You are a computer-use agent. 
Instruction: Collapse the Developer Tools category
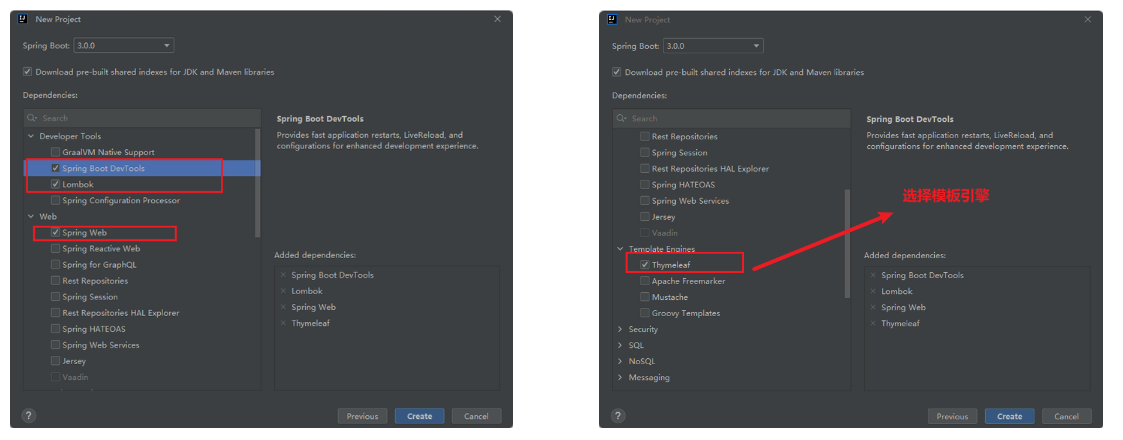point(31,136)
